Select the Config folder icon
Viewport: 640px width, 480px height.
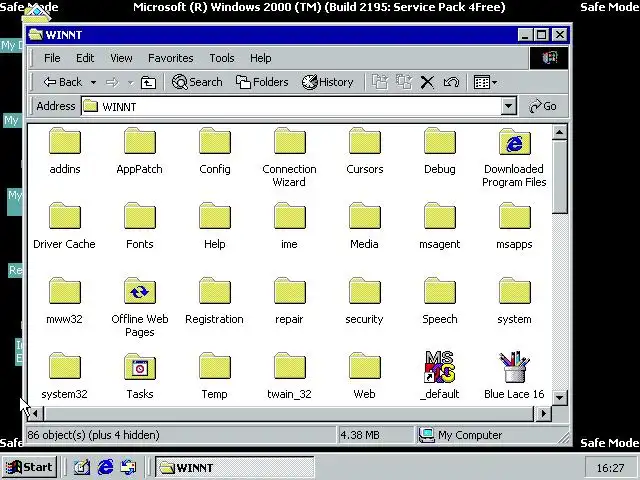215,141
